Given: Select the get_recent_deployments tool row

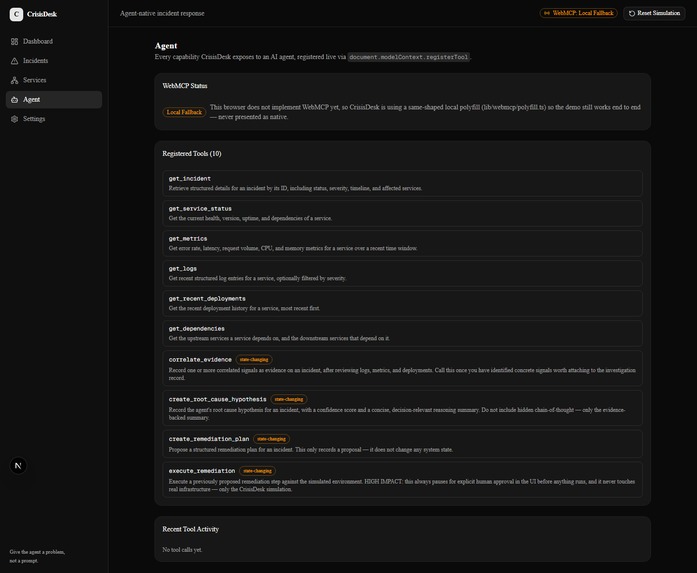Looking at the screenshot, I should point(402,303).
